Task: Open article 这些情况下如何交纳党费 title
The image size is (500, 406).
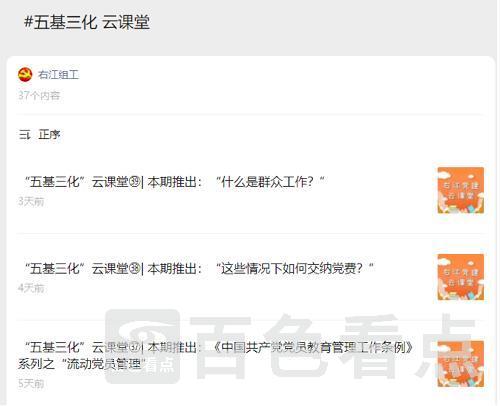Action: pos(199,269)
